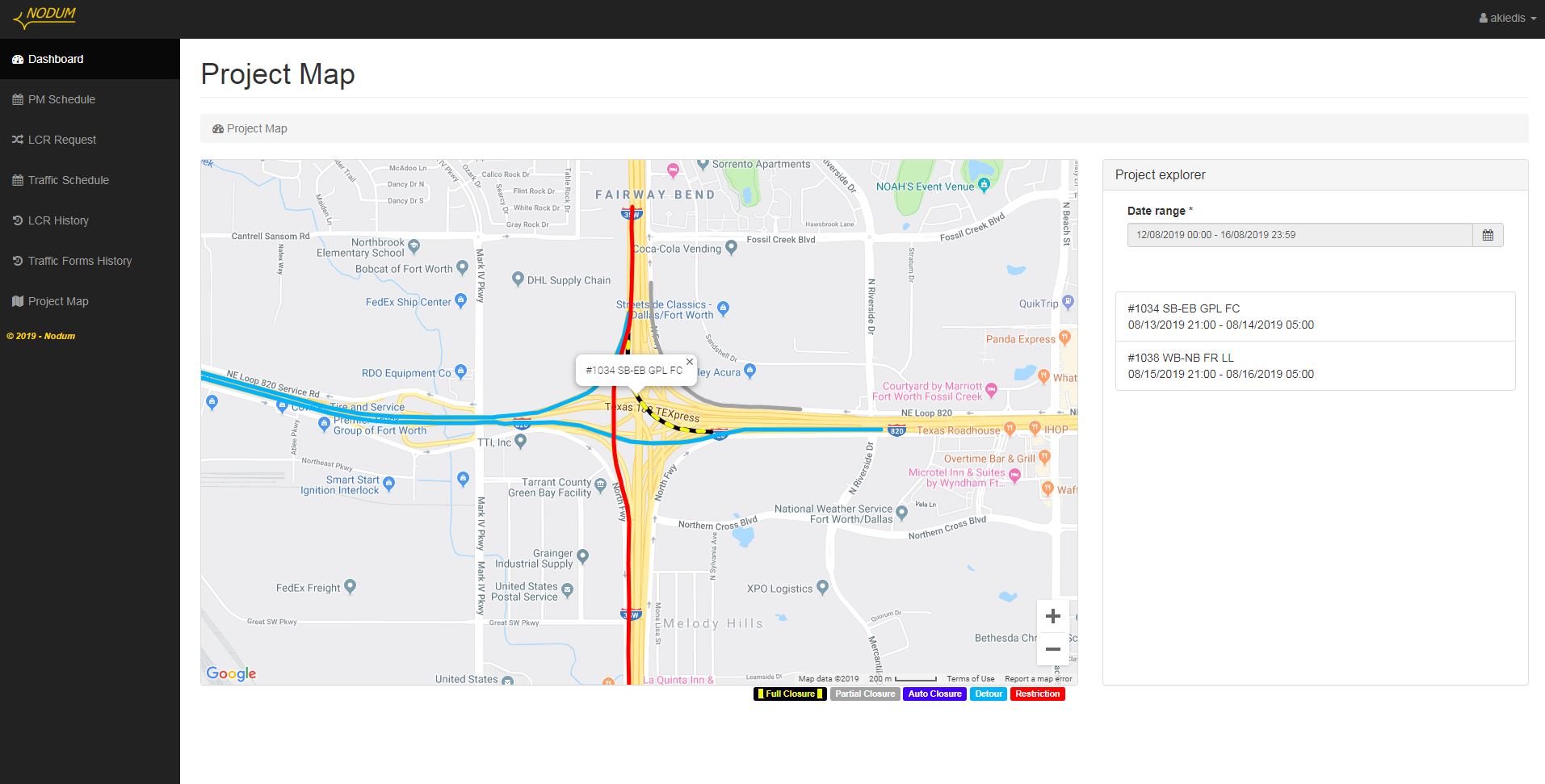The image size is (1545, 784).
Task: Click the Restriction legend label
Action: pyautogui.click(x=1038, y=694)
